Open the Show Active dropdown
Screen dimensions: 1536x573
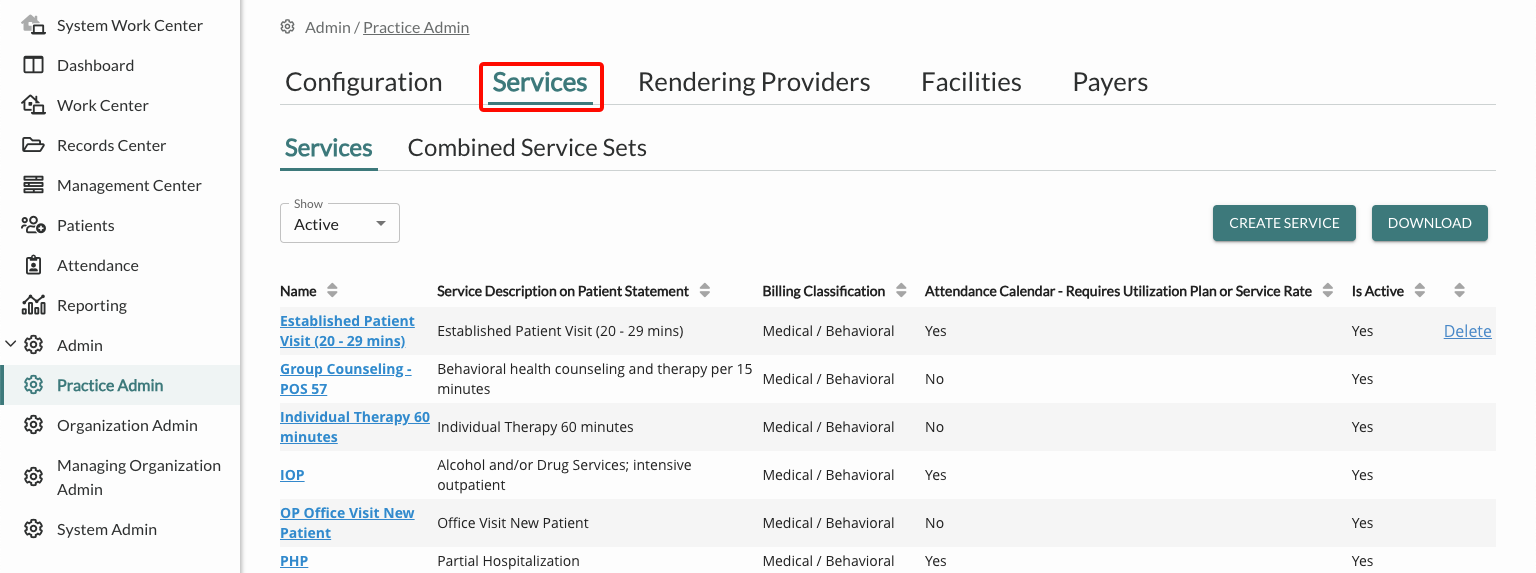point(340,224)
